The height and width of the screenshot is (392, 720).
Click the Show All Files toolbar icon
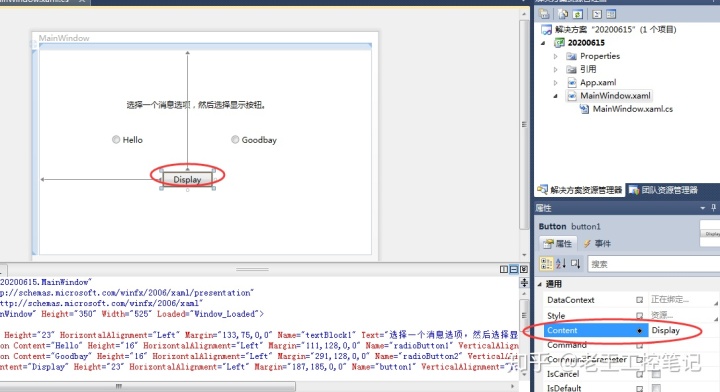point(563,14)
